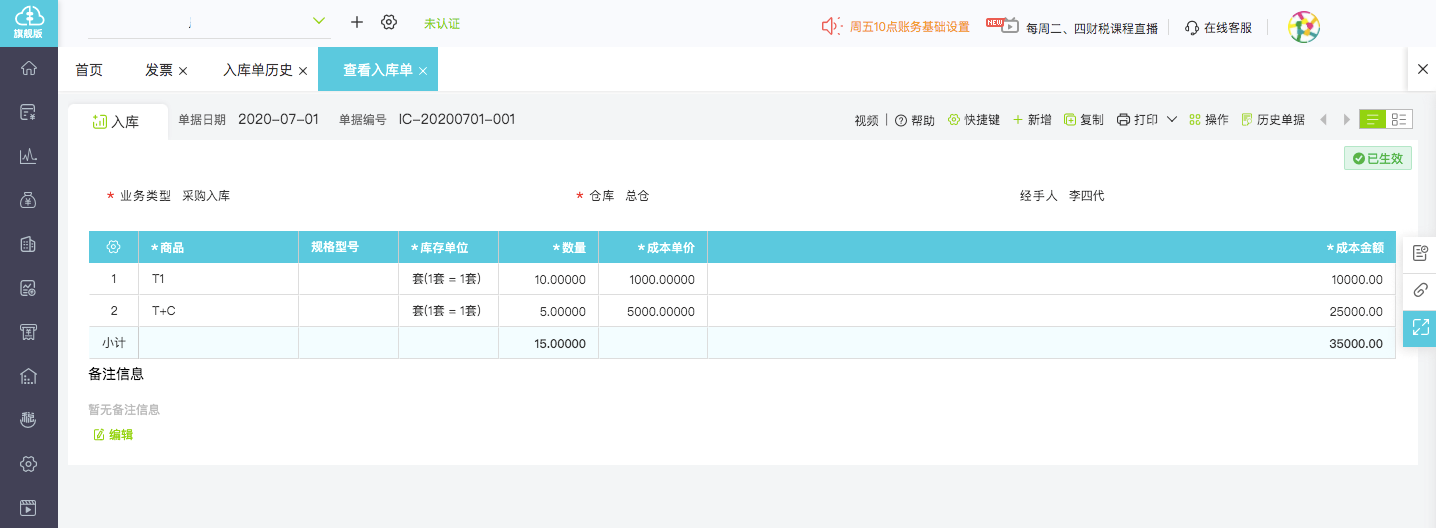Image resolution: width=1436 pixels, height=528 pixels.
Task: Open the settings gear in left sidebar
Action: (29, 463)
